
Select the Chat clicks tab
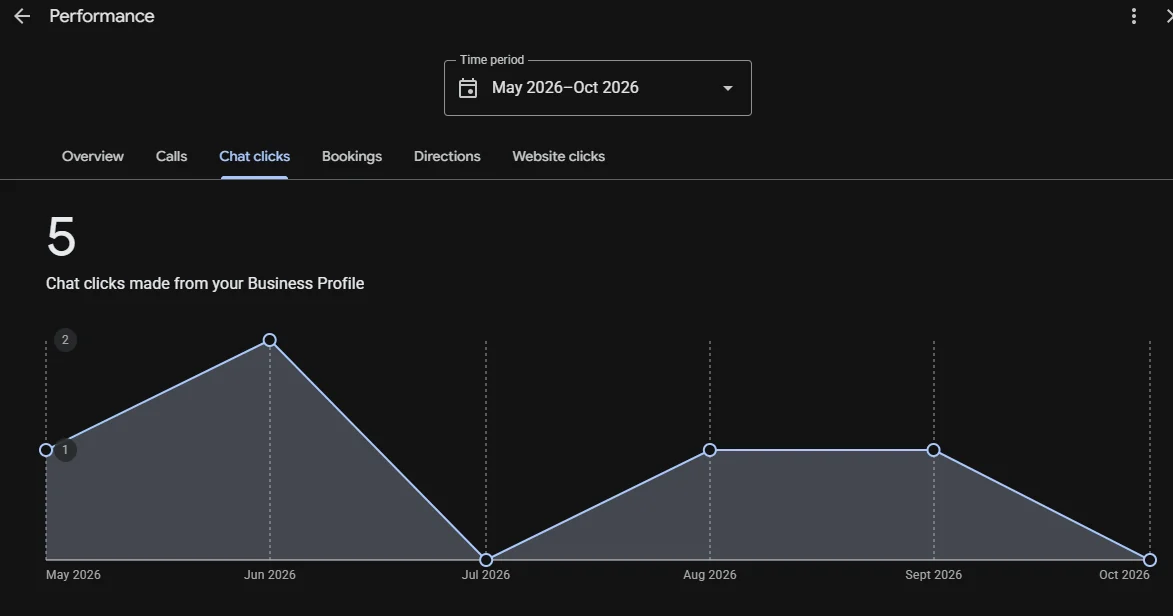[x=254, y=156]
